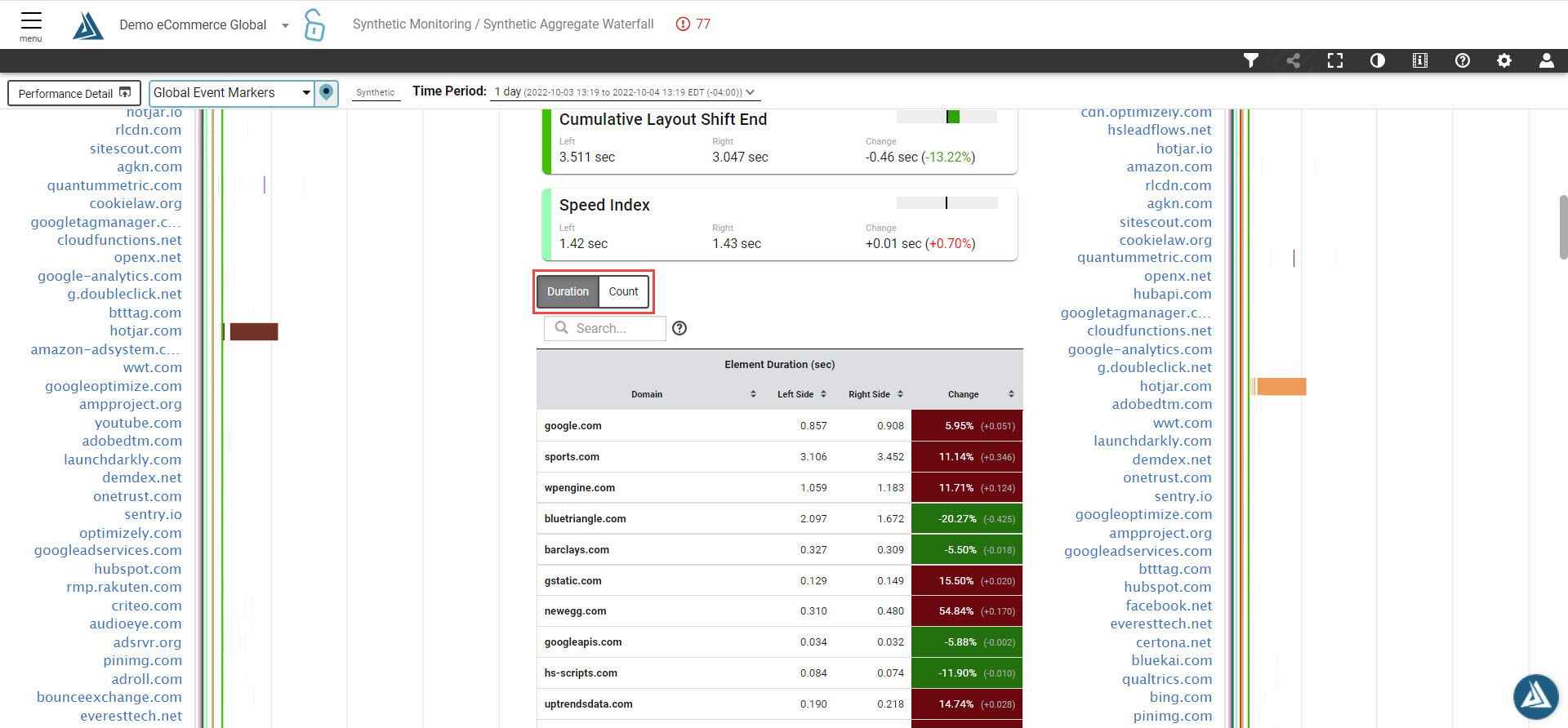Open the Performance Detail menu

coord(74,93)
